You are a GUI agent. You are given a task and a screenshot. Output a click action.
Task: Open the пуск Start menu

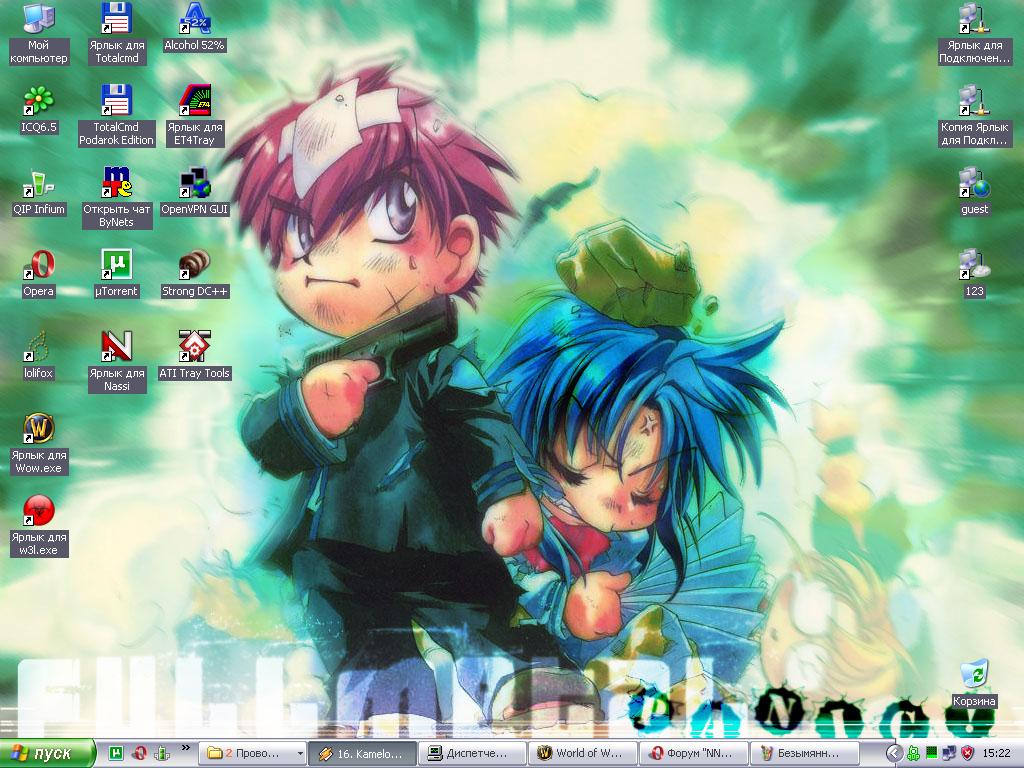tap(47, 754)
